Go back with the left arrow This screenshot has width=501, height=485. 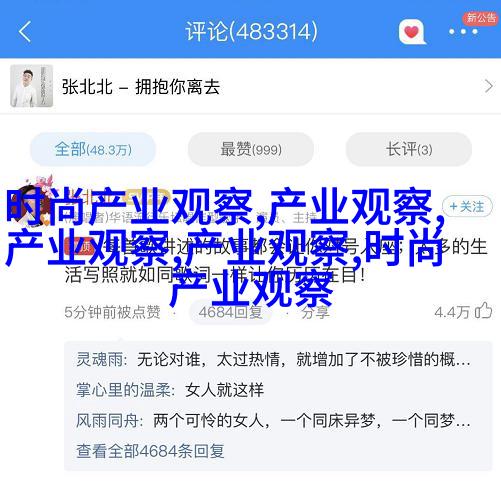point(25,31)
